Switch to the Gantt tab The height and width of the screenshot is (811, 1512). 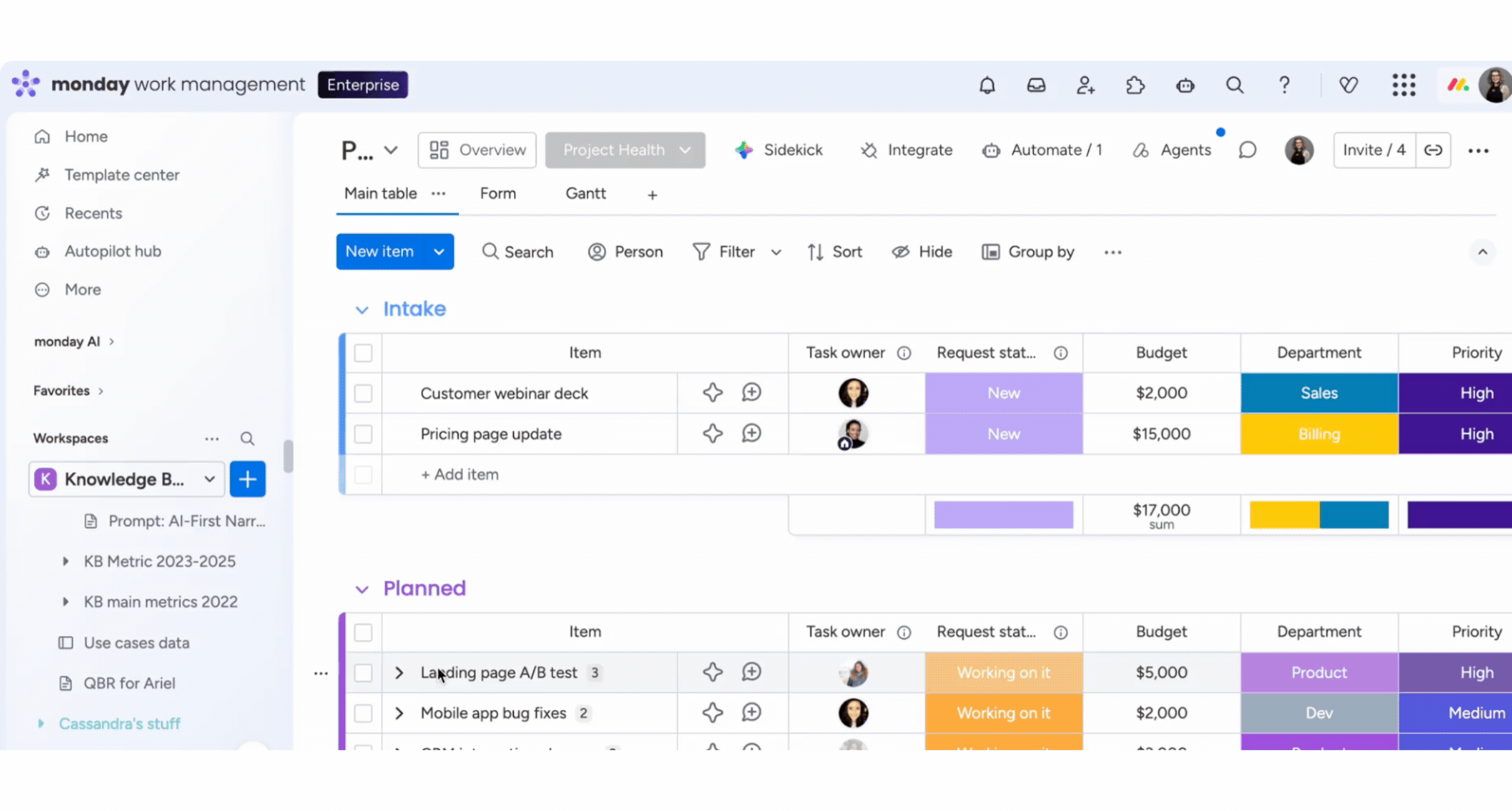(585, 194)
